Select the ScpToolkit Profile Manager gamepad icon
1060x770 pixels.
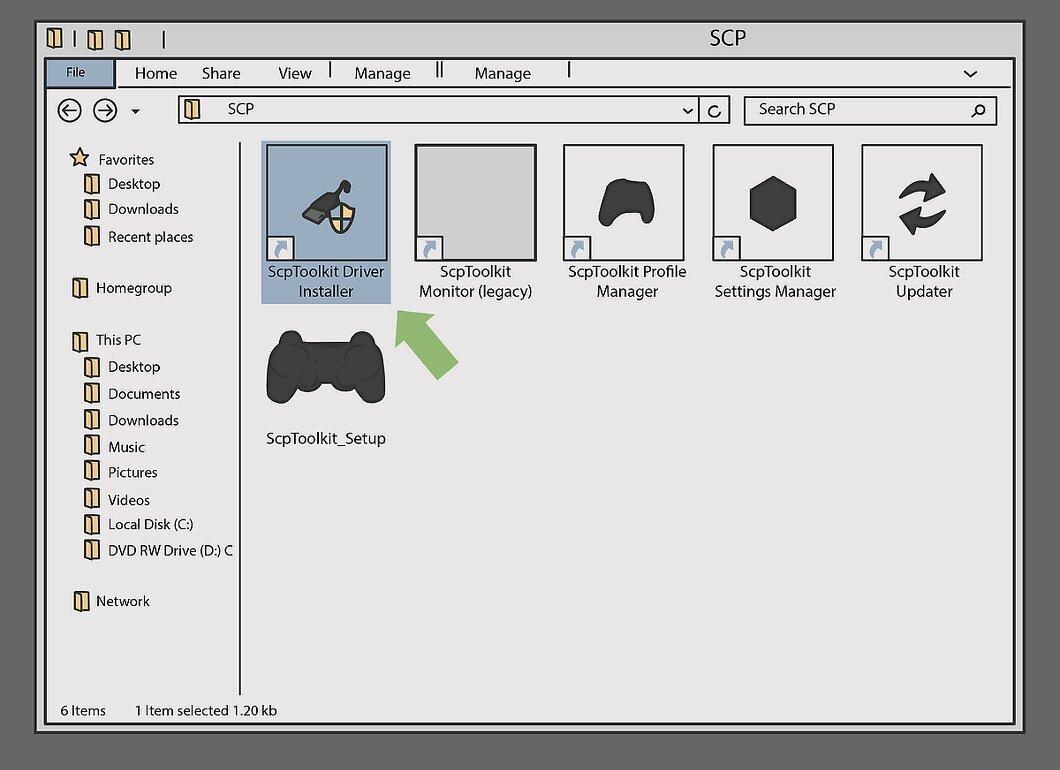point(624,203)
